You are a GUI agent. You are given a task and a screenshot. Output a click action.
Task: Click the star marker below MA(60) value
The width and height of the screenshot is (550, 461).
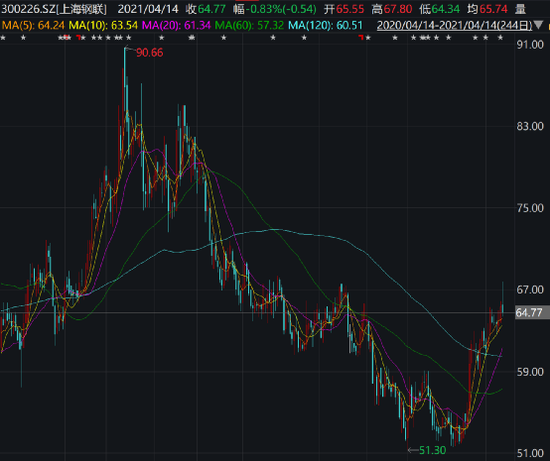point(273,38)
